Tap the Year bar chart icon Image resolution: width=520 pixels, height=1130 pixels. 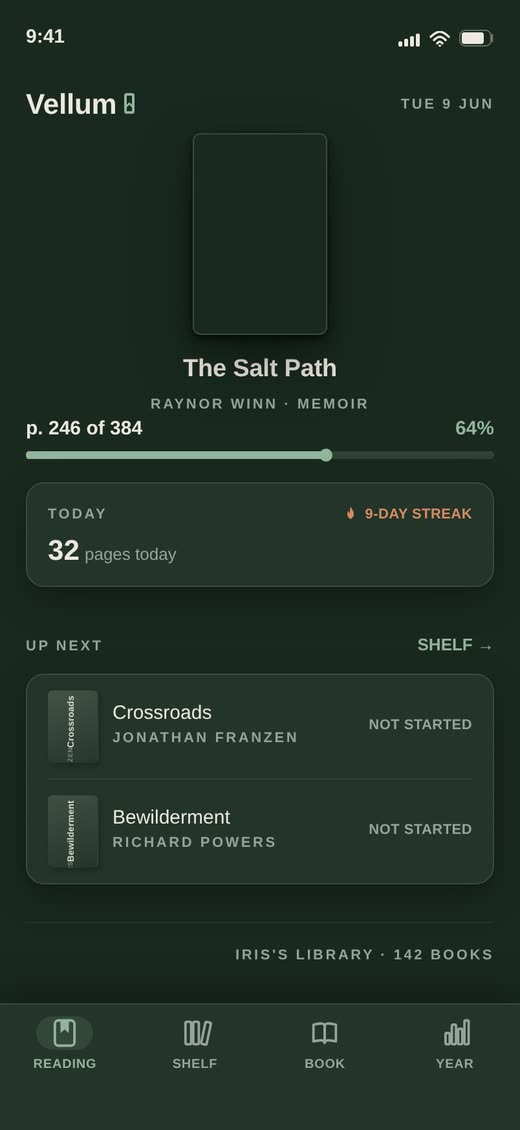pyautogui.click(x=454, y=1033)
